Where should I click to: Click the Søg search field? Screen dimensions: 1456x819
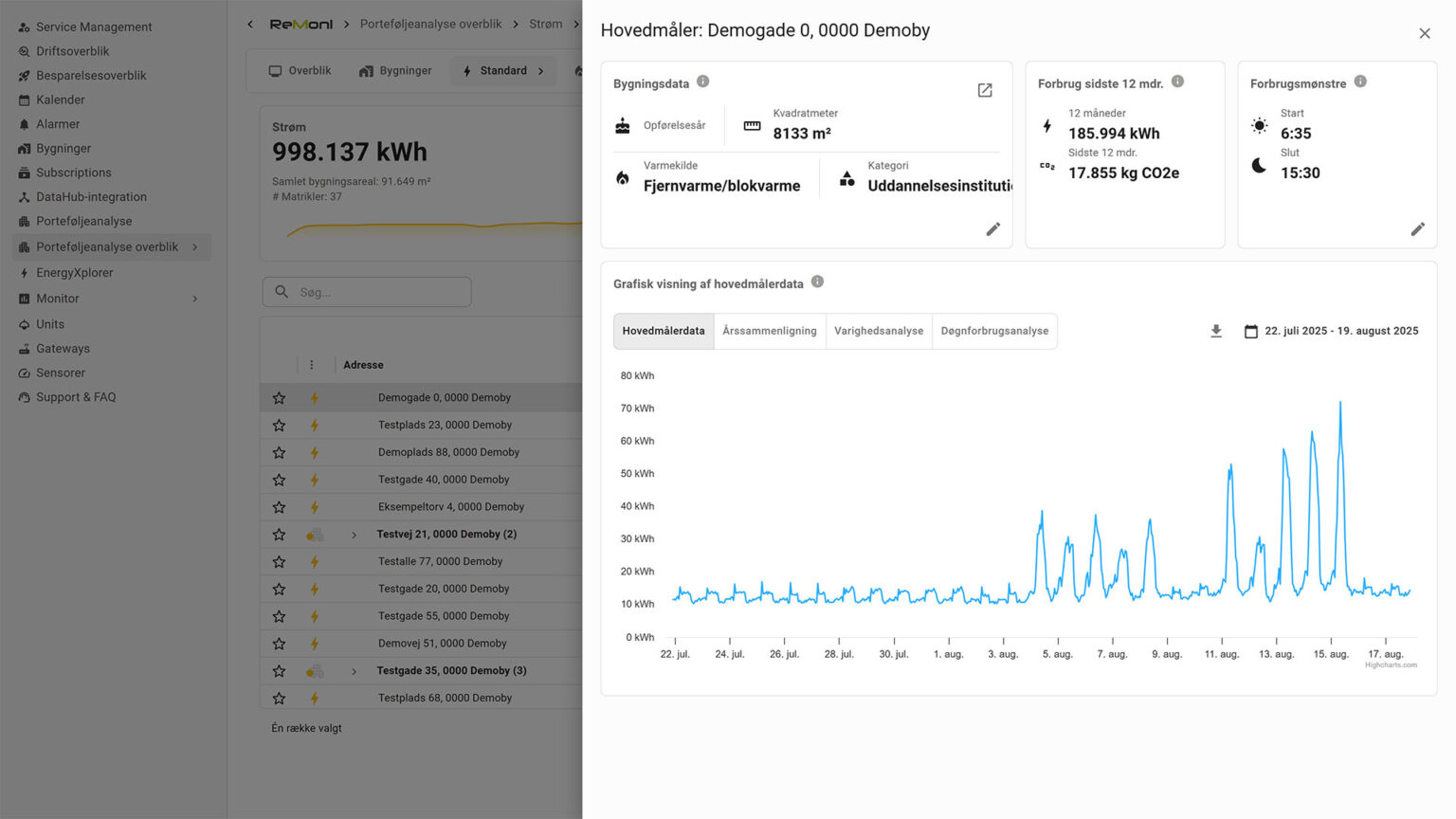(379, 292)
